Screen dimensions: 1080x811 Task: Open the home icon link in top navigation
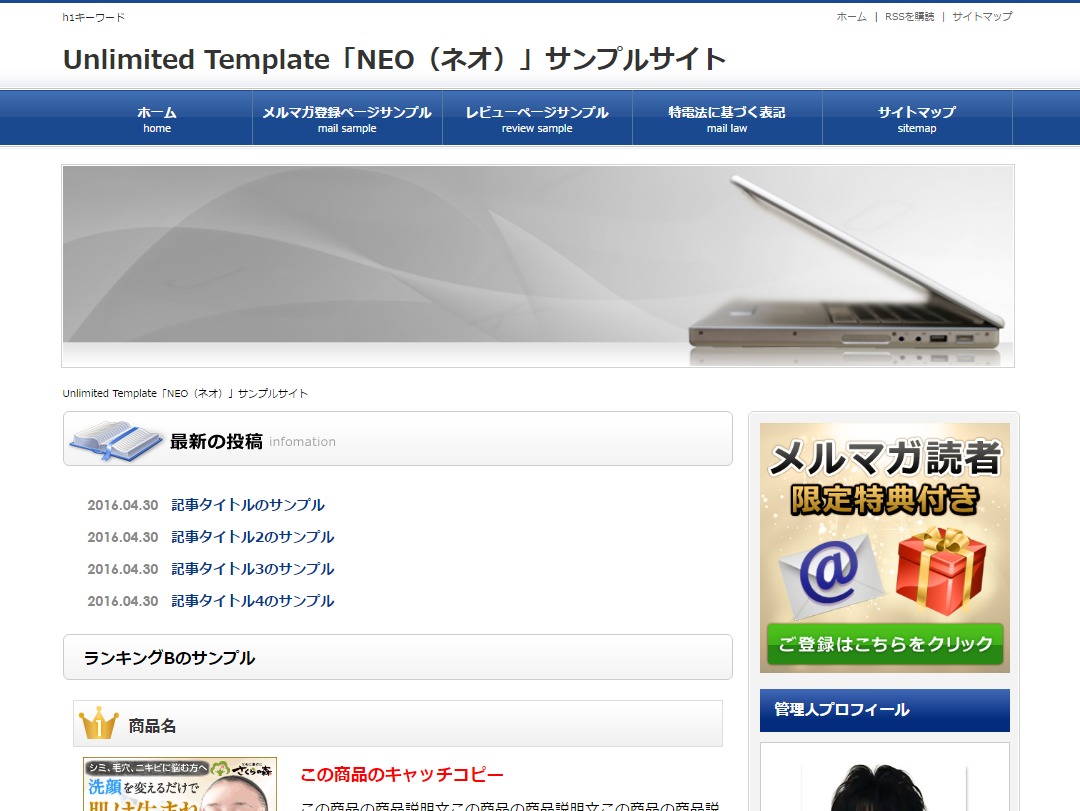pyautogui.click(x=156, y=117)
